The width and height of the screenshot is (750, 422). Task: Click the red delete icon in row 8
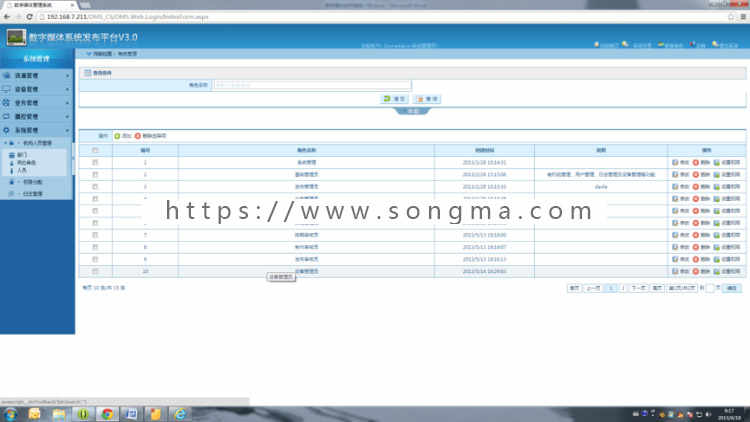click(695, 247)
